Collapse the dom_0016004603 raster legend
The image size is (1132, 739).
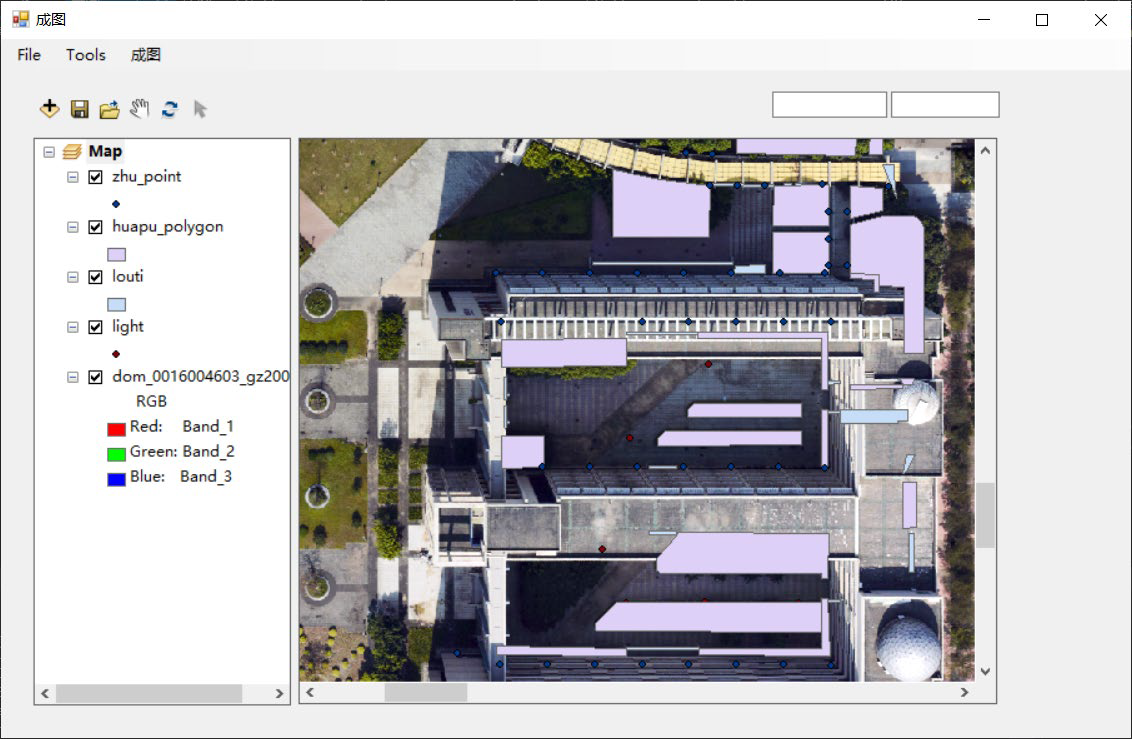(72, 377)
